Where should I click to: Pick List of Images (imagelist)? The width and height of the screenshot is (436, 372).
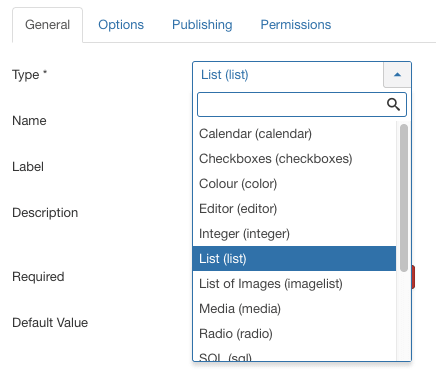click(294, 284)
